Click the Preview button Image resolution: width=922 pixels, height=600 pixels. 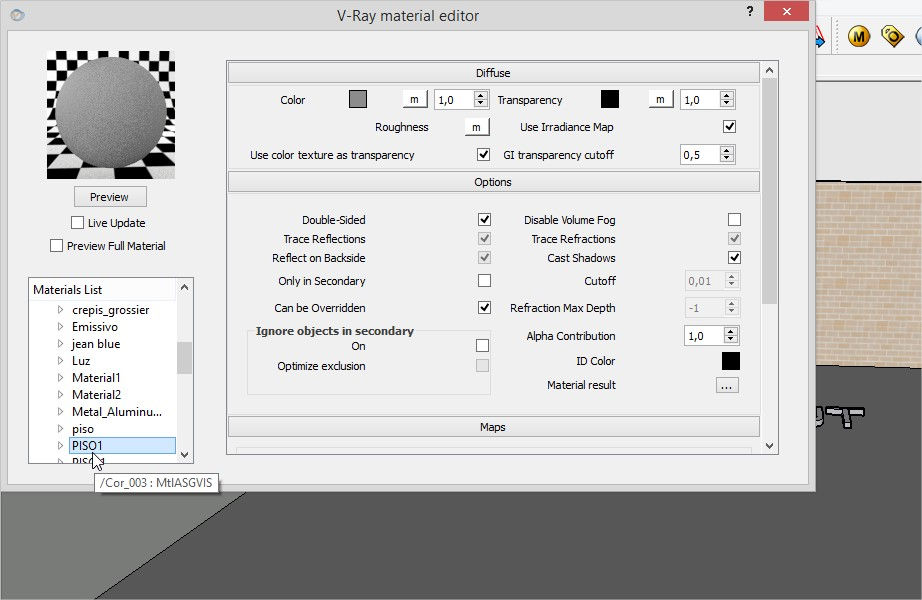point(110,197)
